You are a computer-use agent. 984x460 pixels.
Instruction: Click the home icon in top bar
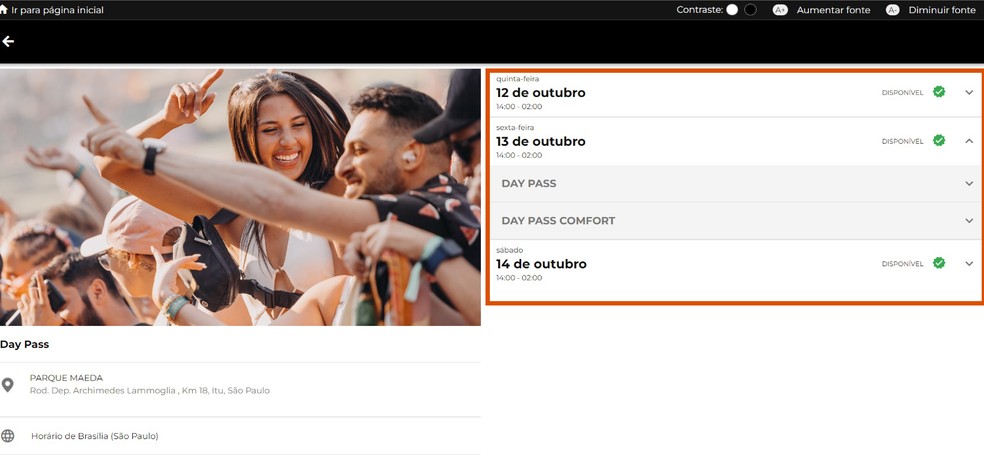click(x=4, y=10)
